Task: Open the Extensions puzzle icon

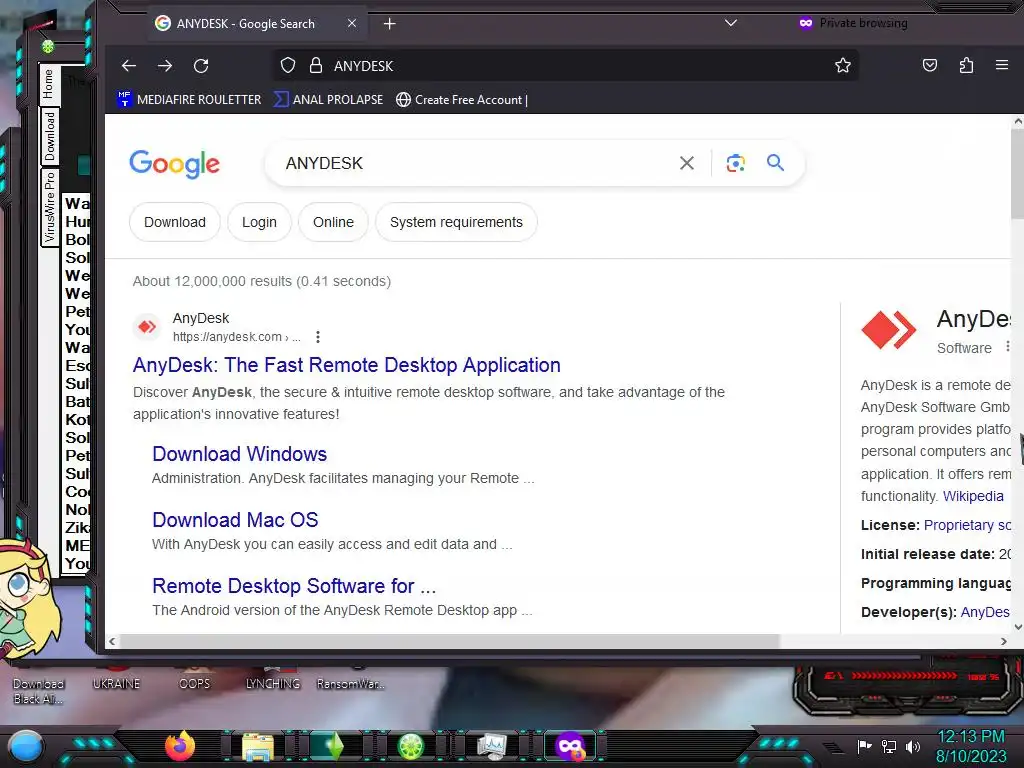Action: point(967,65)
